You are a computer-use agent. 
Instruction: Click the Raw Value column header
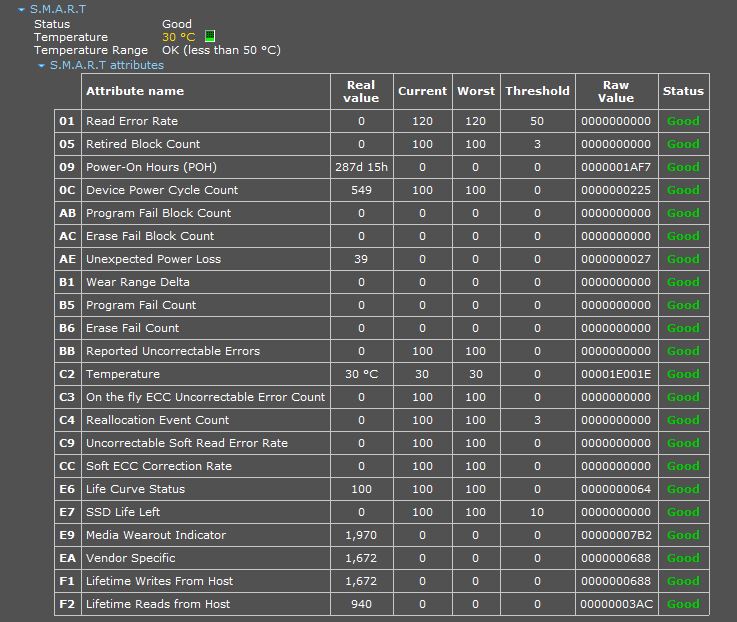(616, 91)
